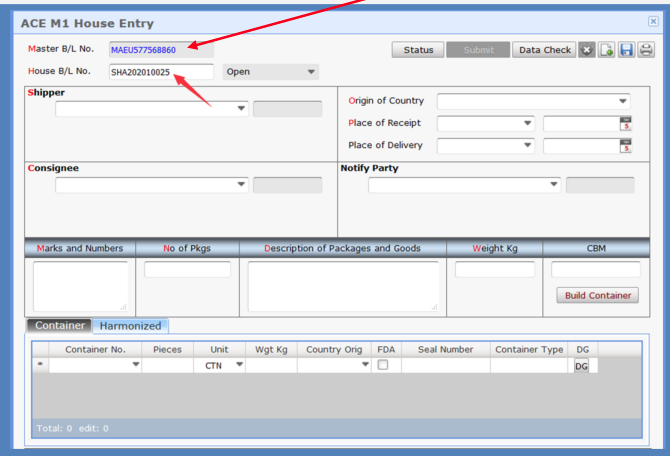Close the ACE M1 House Entry dialog
670x456 pixels.
click(x=653, y=21)
